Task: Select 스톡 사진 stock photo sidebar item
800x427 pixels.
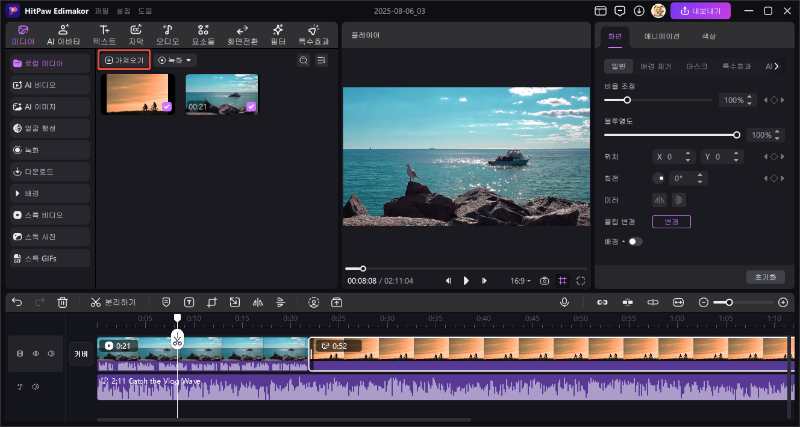Action: [x=49, y=237]
